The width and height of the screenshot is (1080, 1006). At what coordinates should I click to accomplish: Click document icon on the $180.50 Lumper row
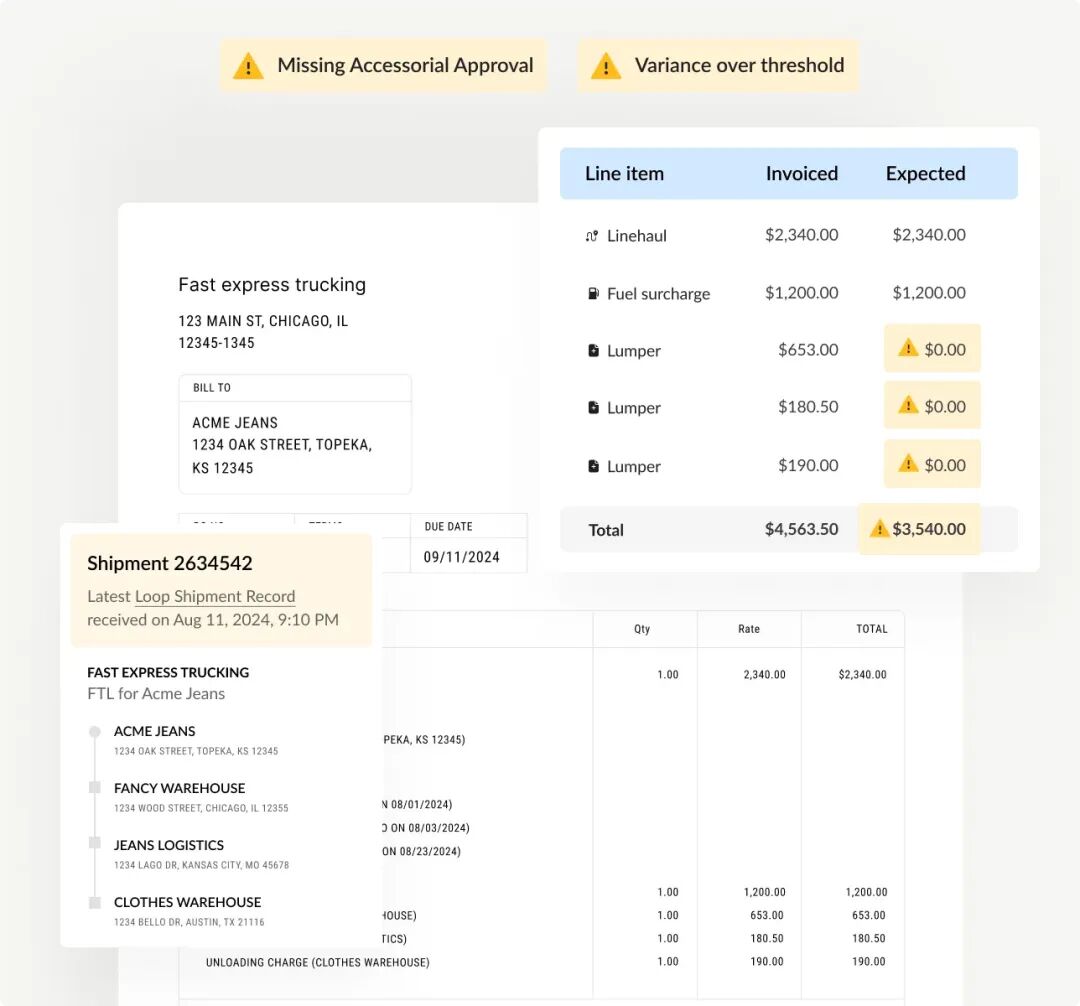[593, 408]
